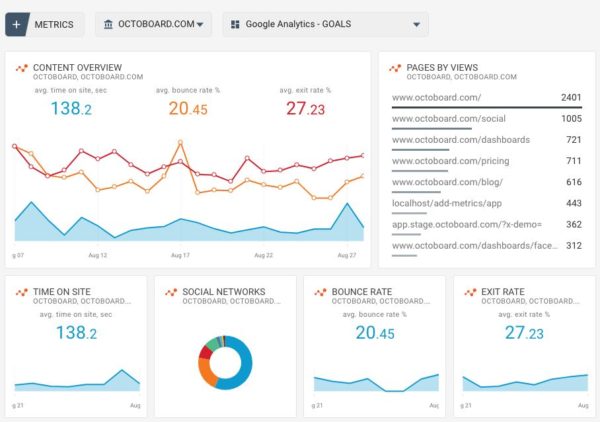The image size is (600, 422).
Task: Select the localhost/add-metrics/app page row
Action: point(487,204)
